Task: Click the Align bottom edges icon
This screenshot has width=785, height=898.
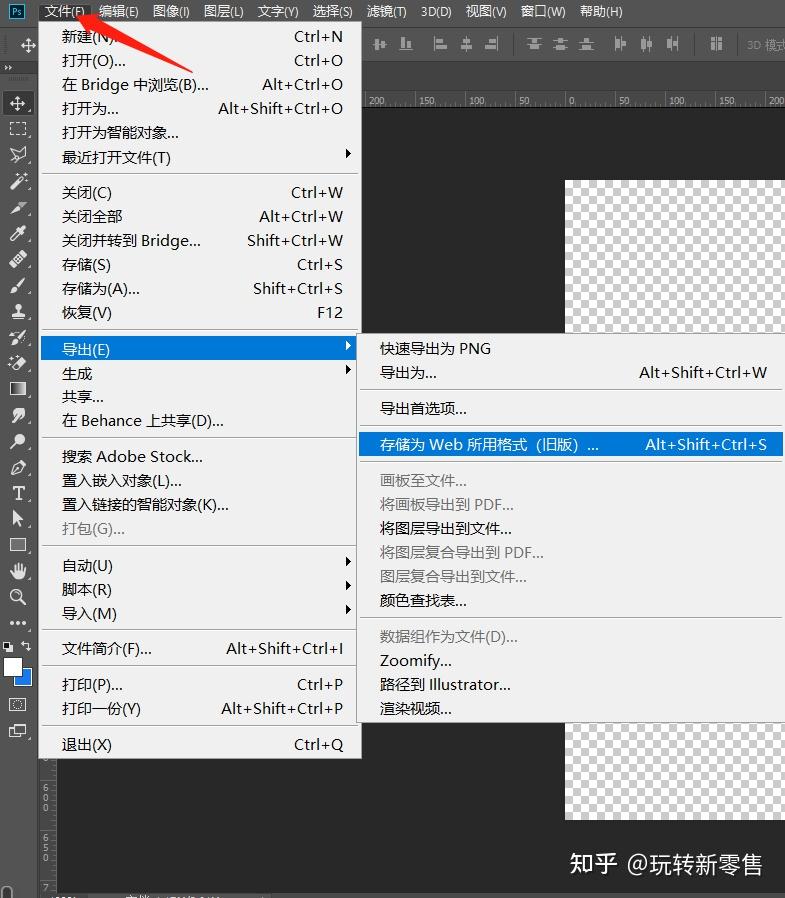Action: coord(406,44)
